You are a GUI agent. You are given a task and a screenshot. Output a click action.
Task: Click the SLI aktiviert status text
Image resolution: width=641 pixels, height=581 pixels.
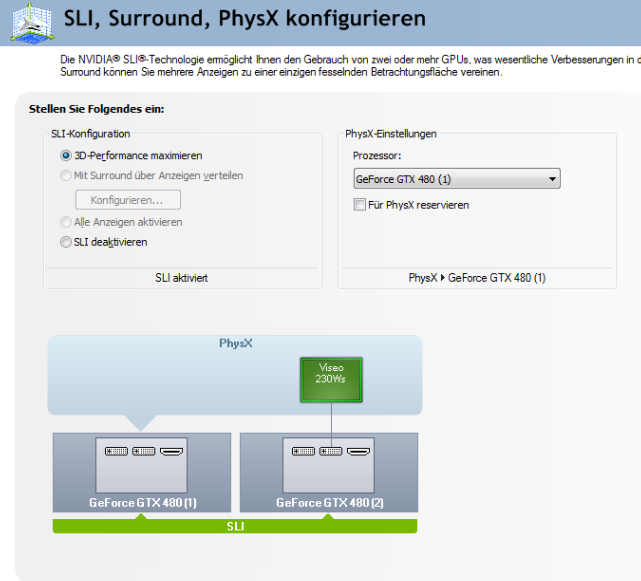pos(182,278)
